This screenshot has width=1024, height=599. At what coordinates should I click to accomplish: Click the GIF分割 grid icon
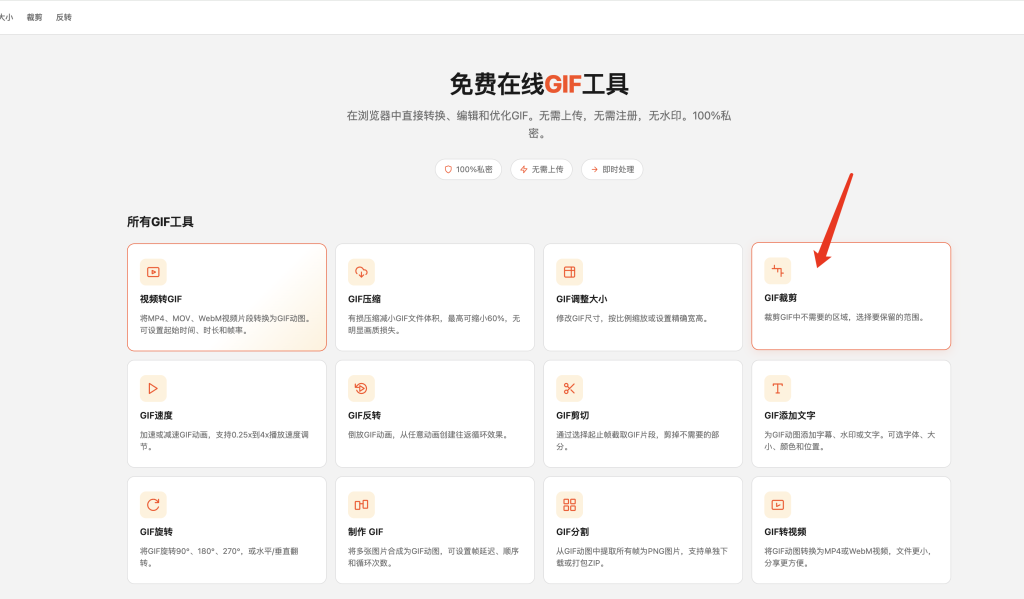pos(569,504)
